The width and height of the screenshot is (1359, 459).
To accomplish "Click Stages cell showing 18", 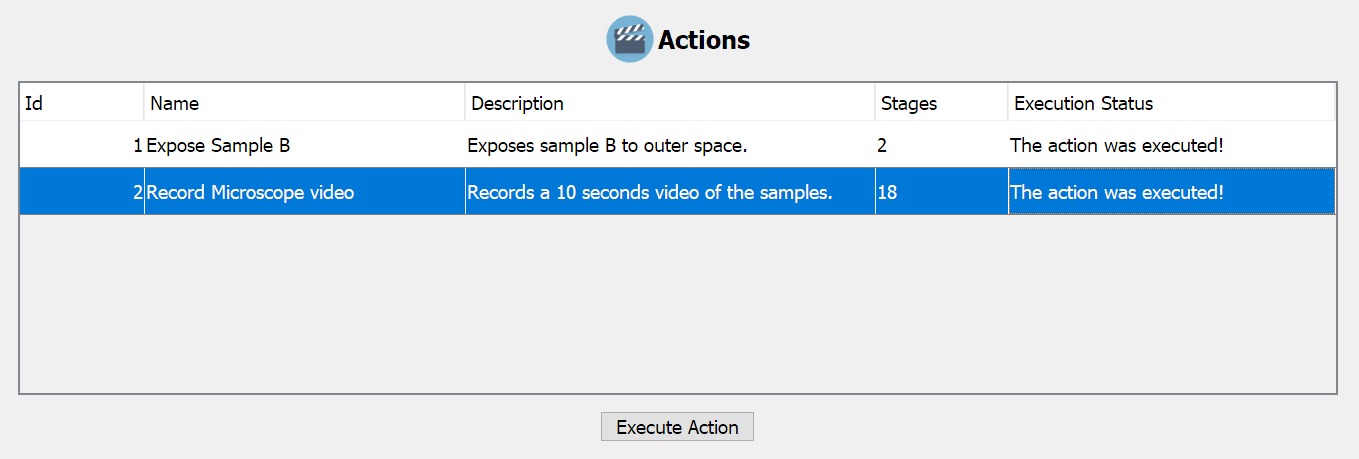I will (887, 192).
